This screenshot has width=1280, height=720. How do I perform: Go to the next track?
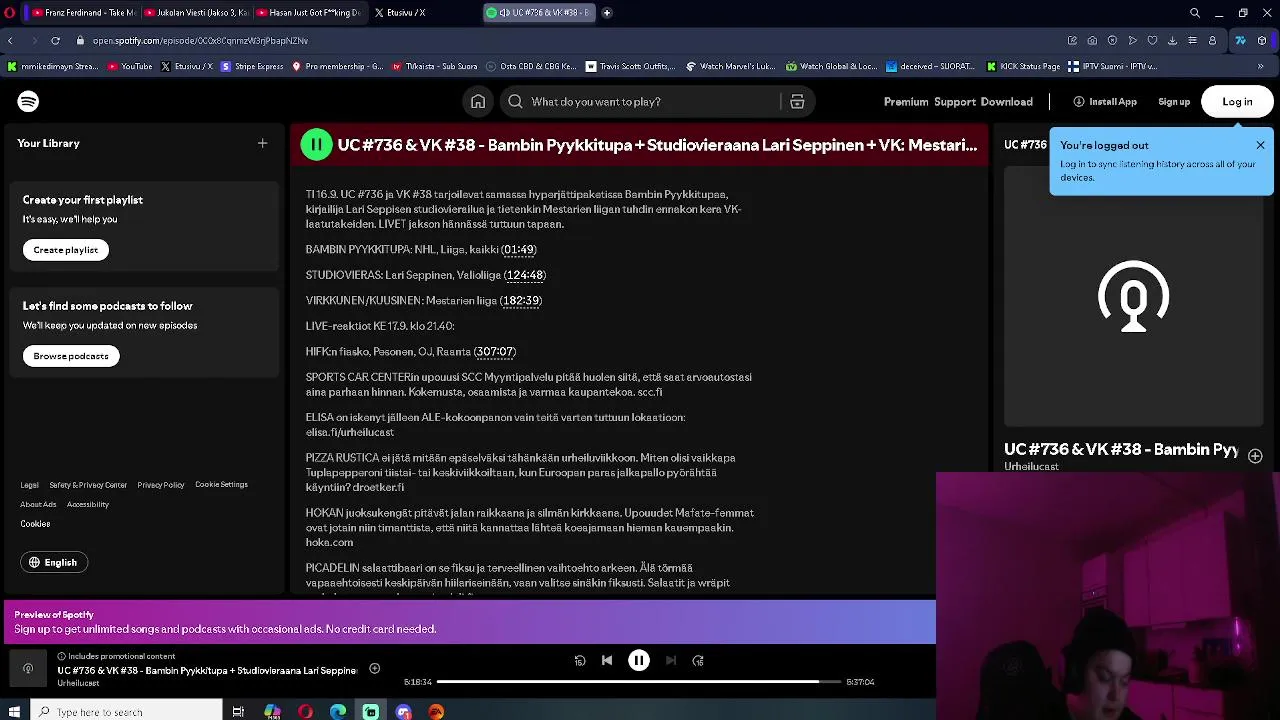671,660
